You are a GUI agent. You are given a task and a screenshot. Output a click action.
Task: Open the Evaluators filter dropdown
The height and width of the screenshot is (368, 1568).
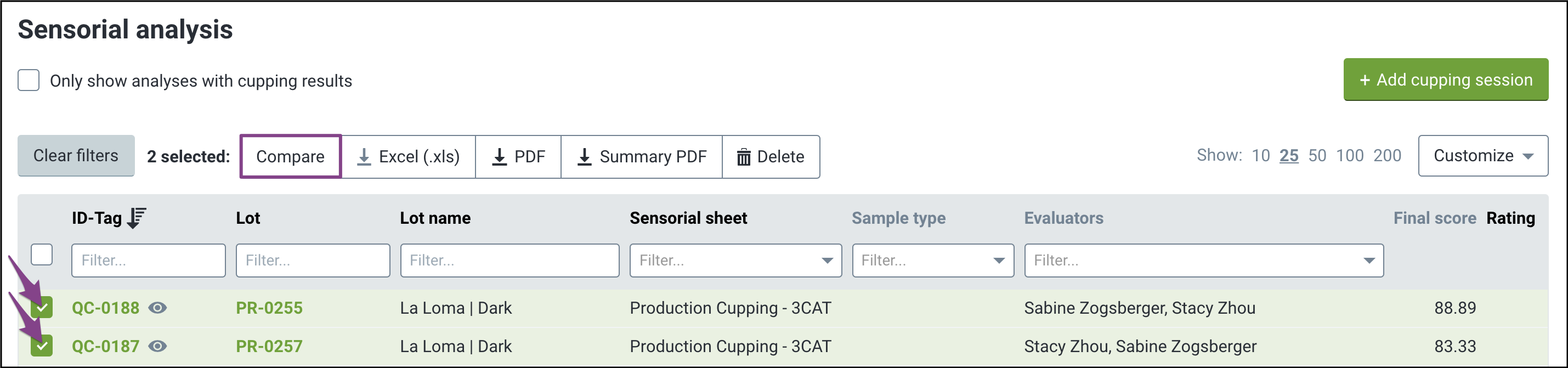[x=1203, y=261]
